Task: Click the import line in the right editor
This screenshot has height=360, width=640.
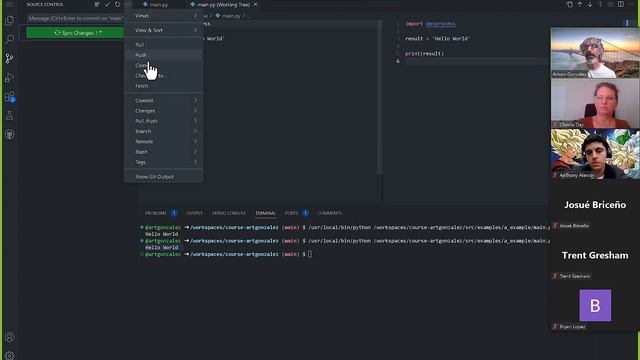Action: click(430, 24)
